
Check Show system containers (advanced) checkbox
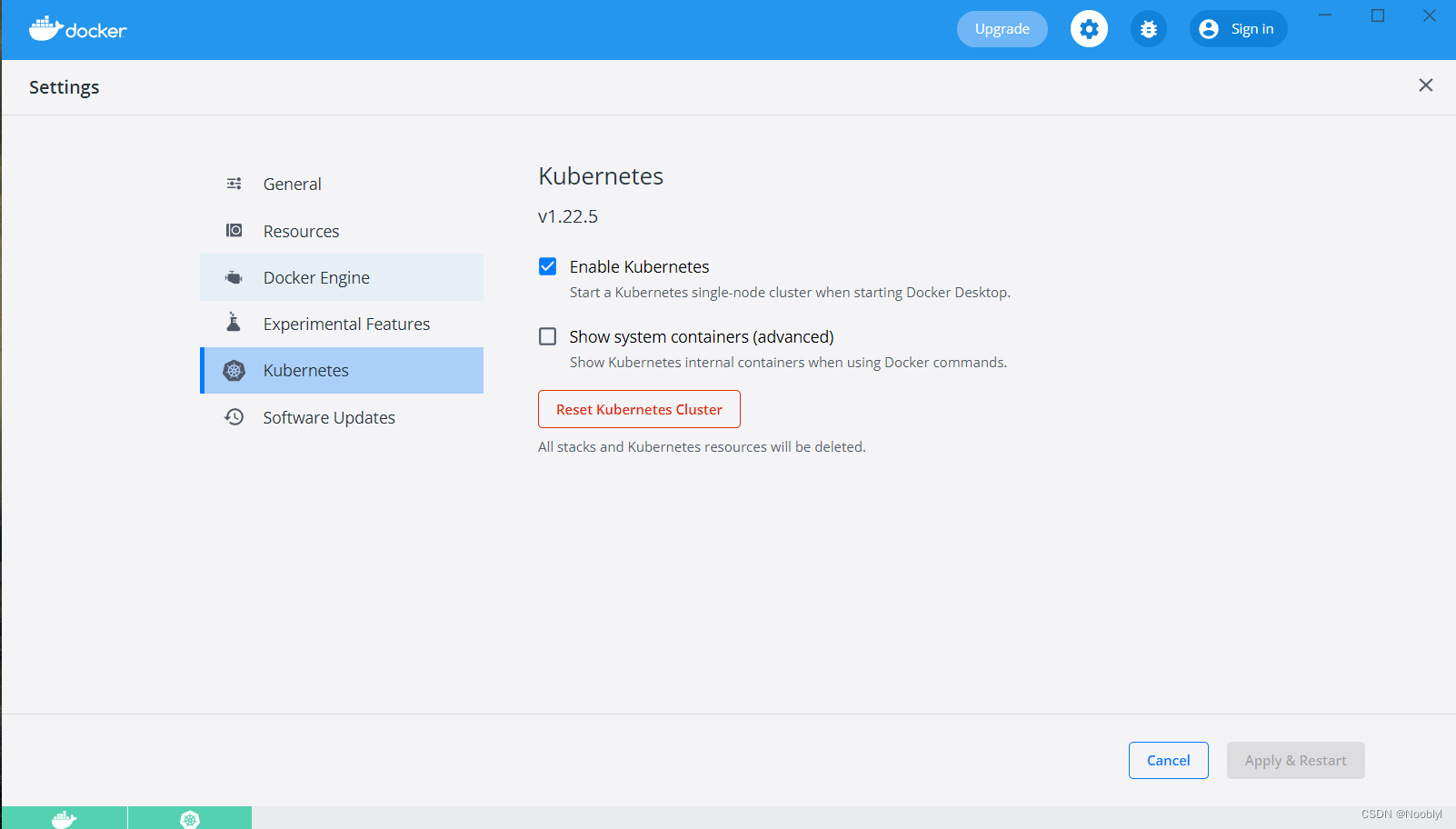coord(548,336)
